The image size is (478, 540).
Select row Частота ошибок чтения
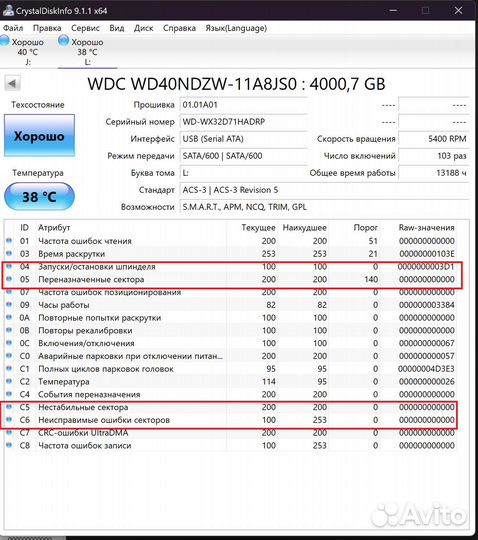pos(231,241)
